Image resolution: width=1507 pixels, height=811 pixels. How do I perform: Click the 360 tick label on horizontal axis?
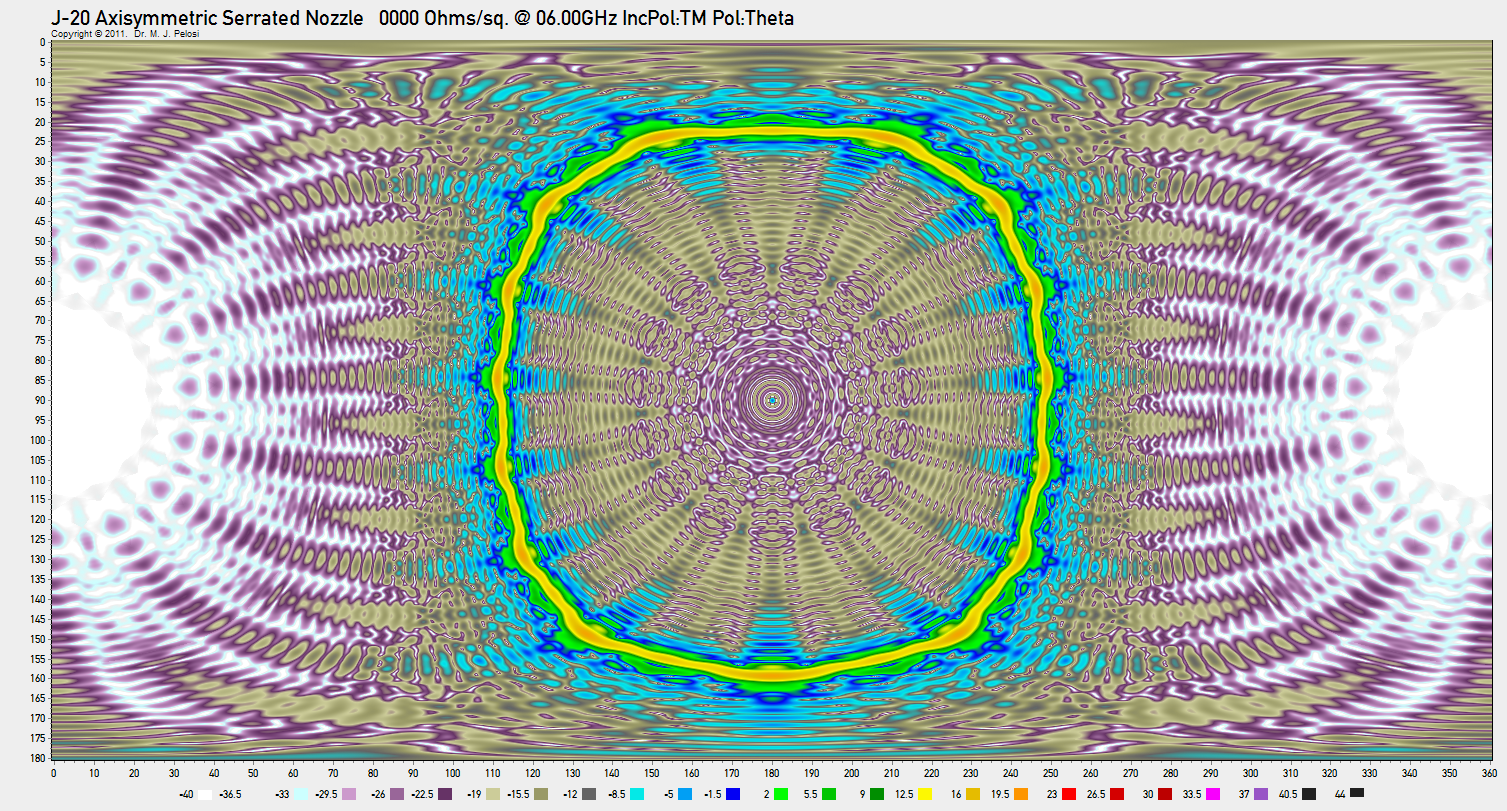click(x=1489, y=773)
